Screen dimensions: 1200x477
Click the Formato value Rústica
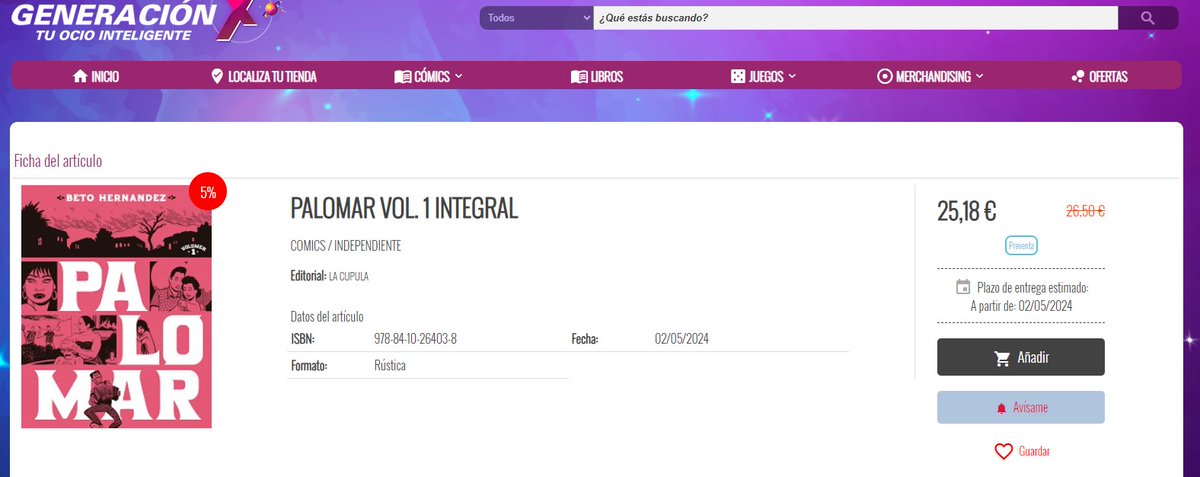(x=390, y=366)
